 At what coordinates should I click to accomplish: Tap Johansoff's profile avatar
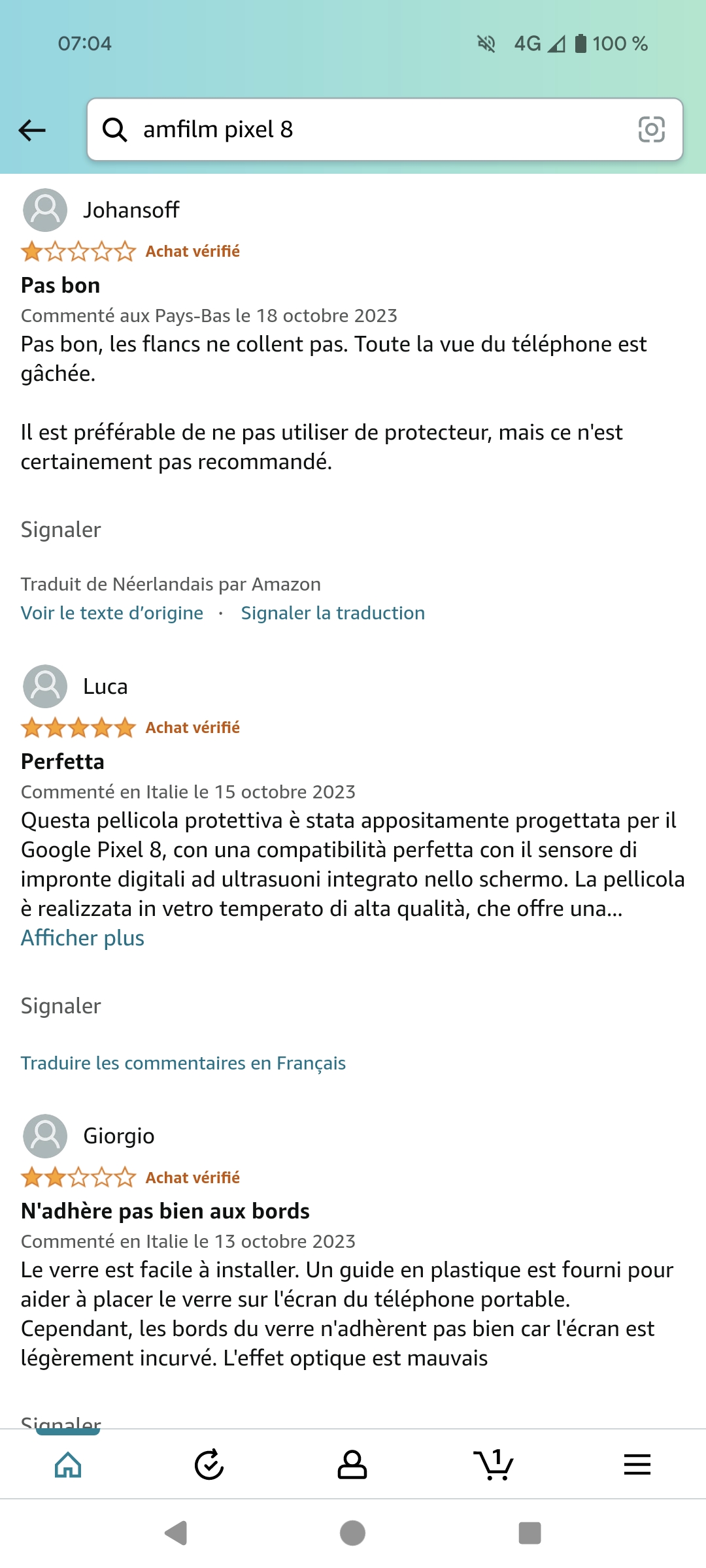coord(45,210)
